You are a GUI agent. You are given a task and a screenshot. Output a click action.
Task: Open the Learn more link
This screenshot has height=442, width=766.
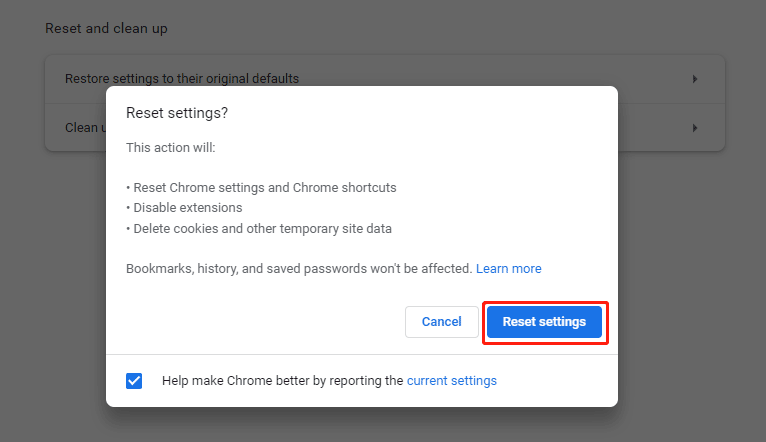pos(509,269)
